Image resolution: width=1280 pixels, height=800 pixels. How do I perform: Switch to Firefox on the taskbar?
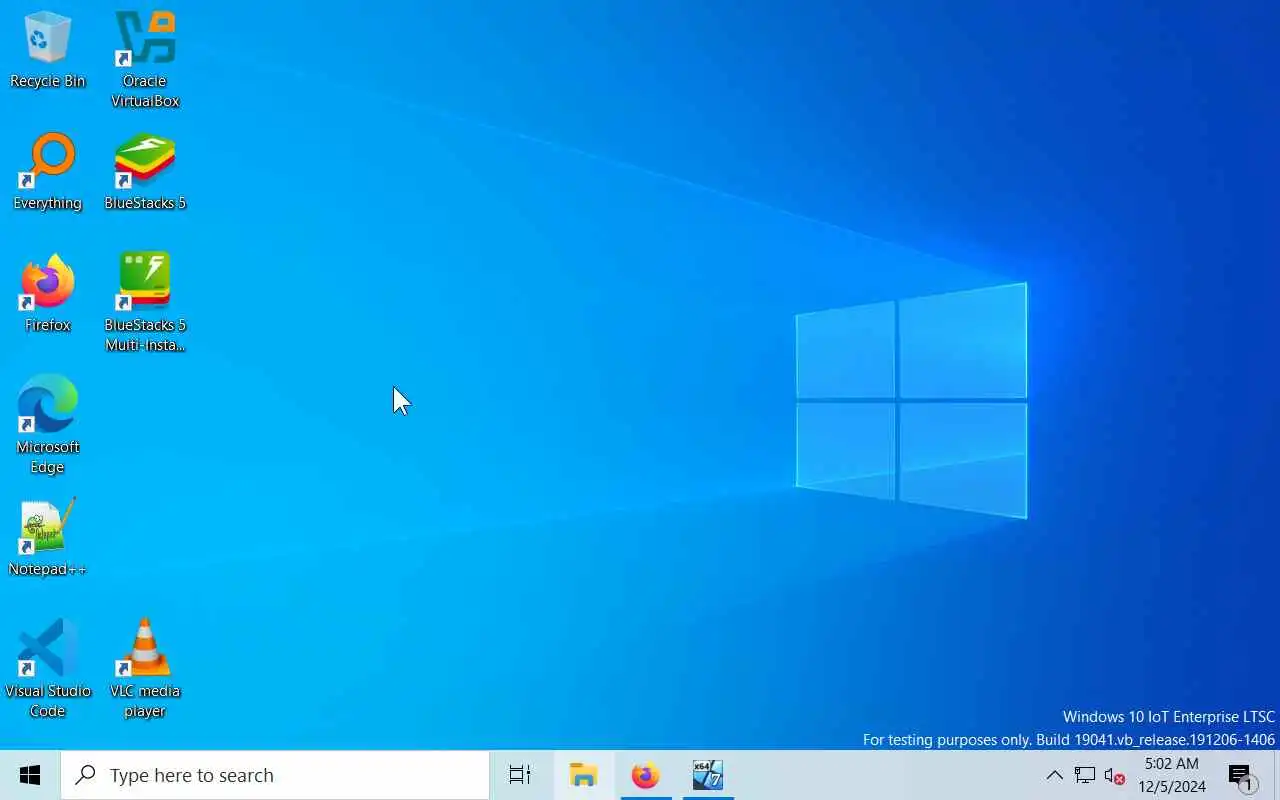(x=646, y=775)
